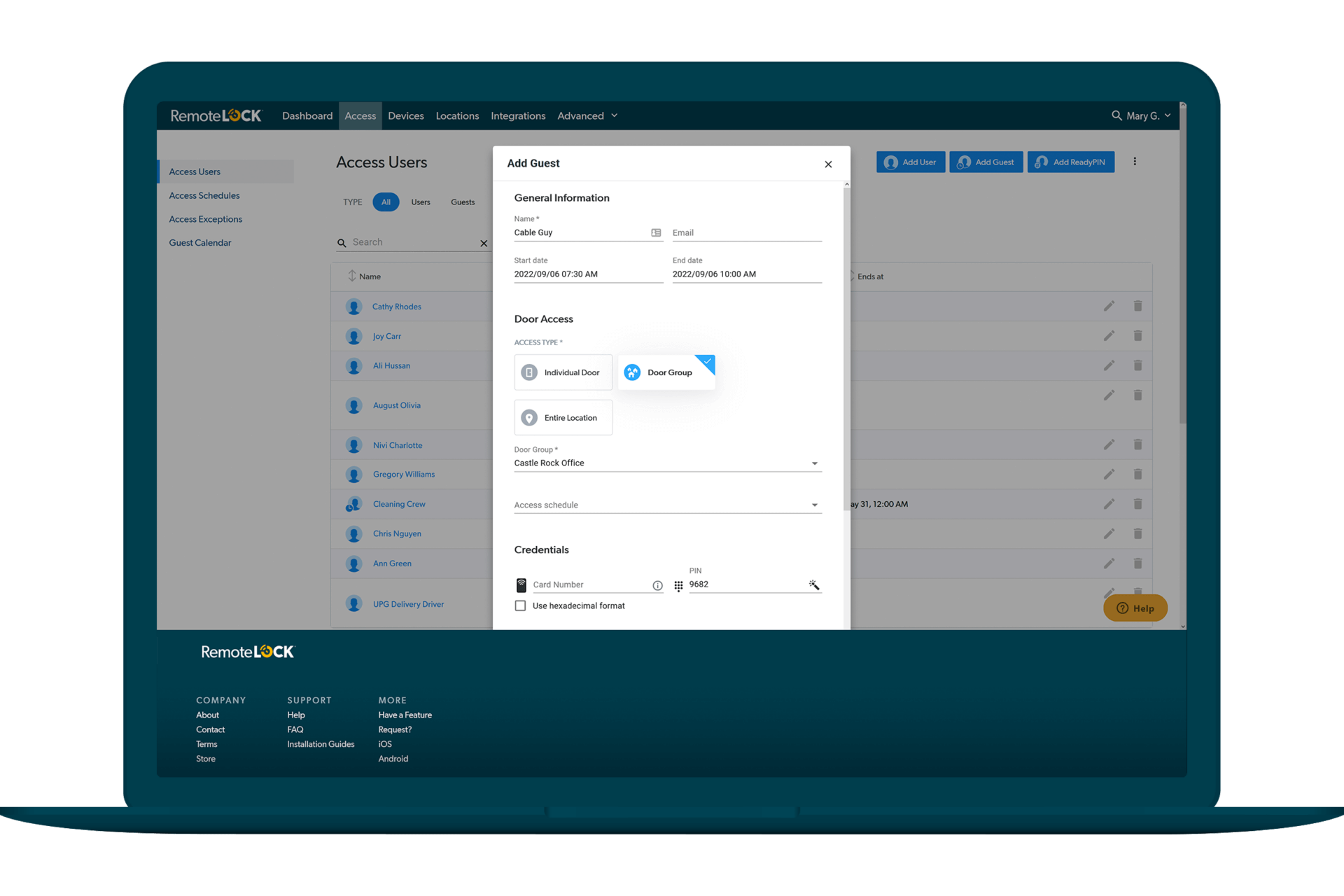Delete Cathy Rhodes with the trash icon
The image size is (1344, 896).
coord(1137,306)
